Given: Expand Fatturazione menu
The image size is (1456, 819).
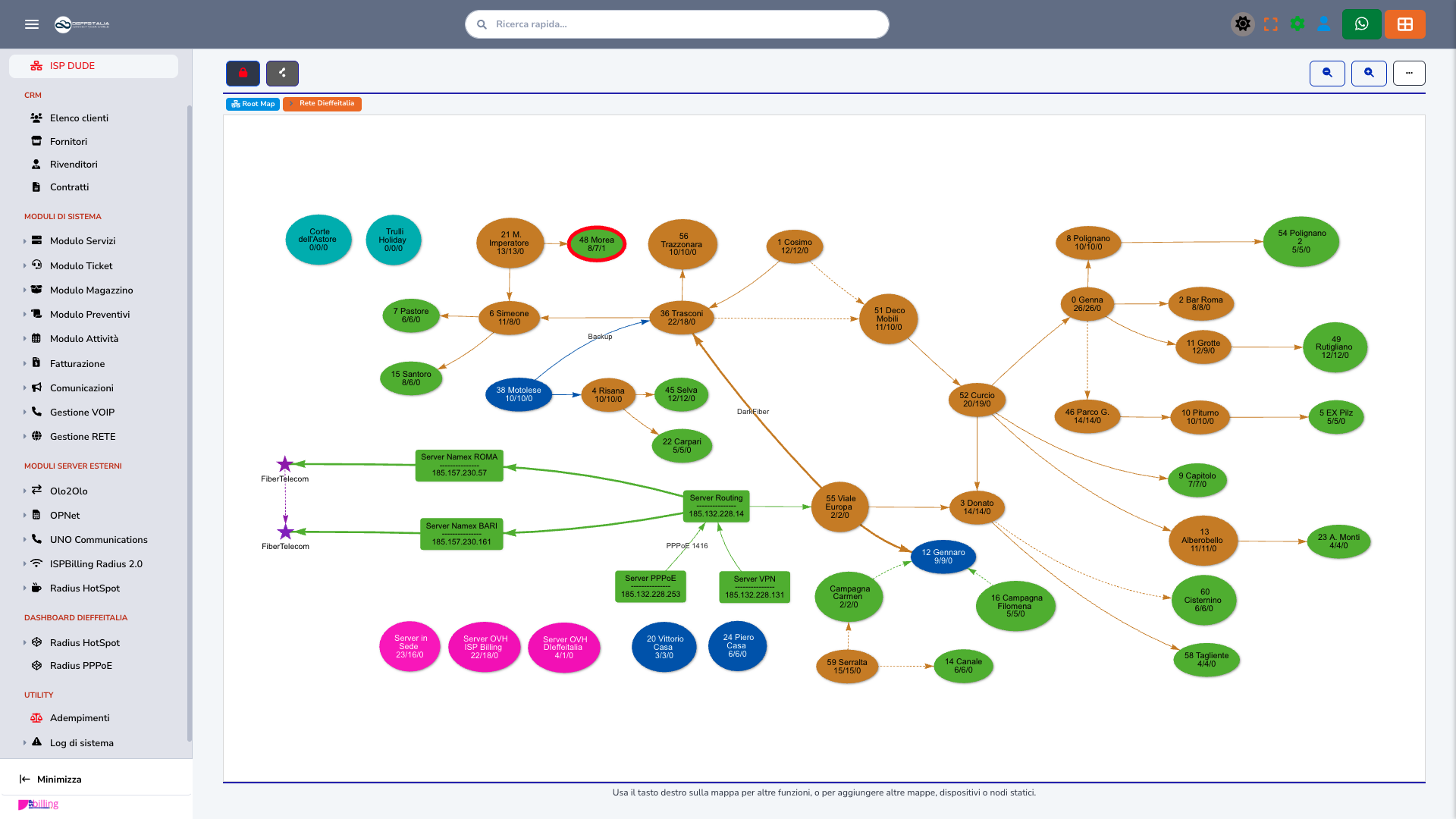Looking at the screenshot, I should [77, 363].
